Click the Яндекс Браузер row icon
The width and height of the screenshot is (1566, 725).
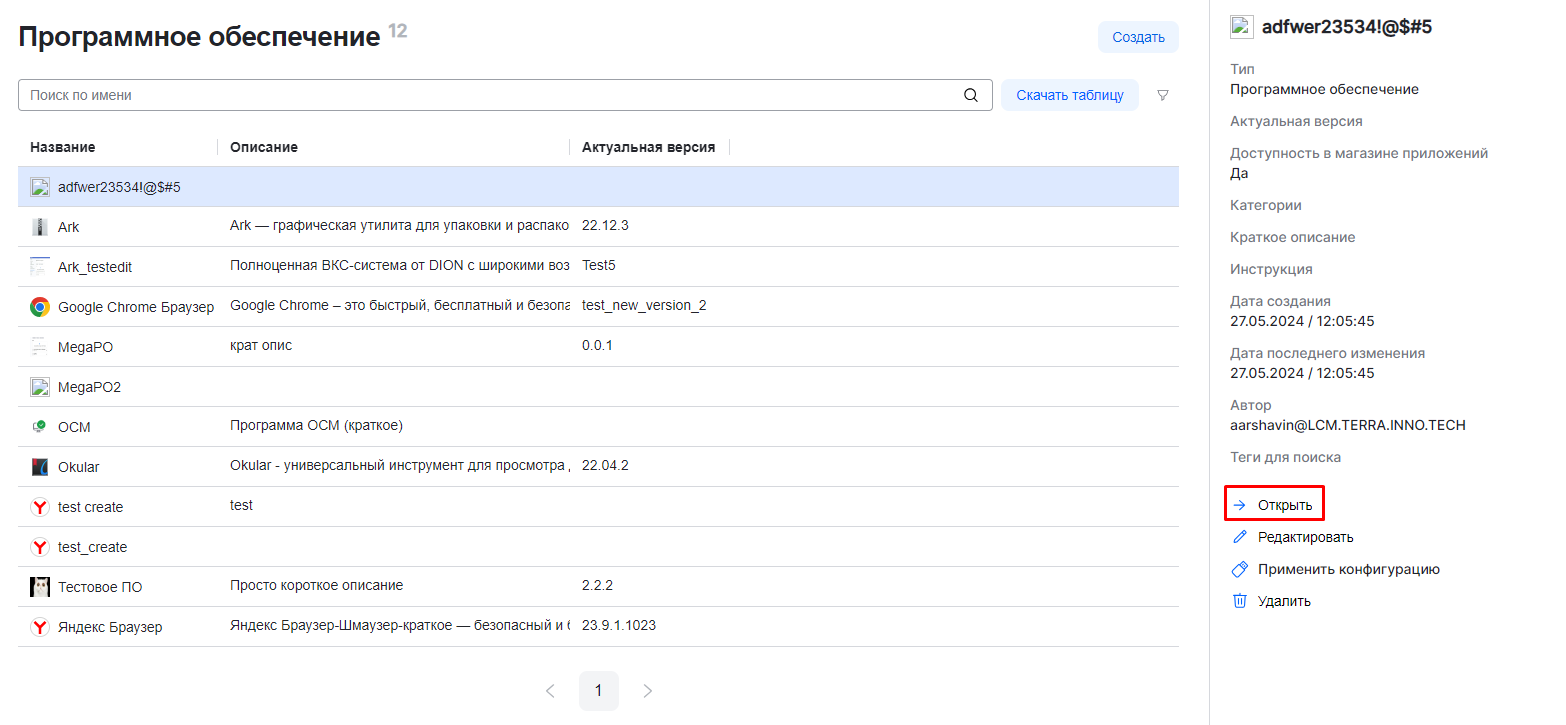[40, 627]
